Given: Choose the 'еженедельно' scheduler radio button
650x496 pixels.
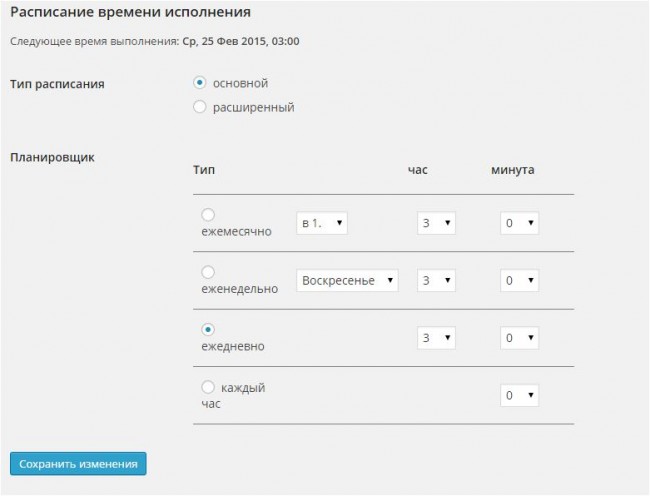Looking at the screenshot, I should (208, 272).
